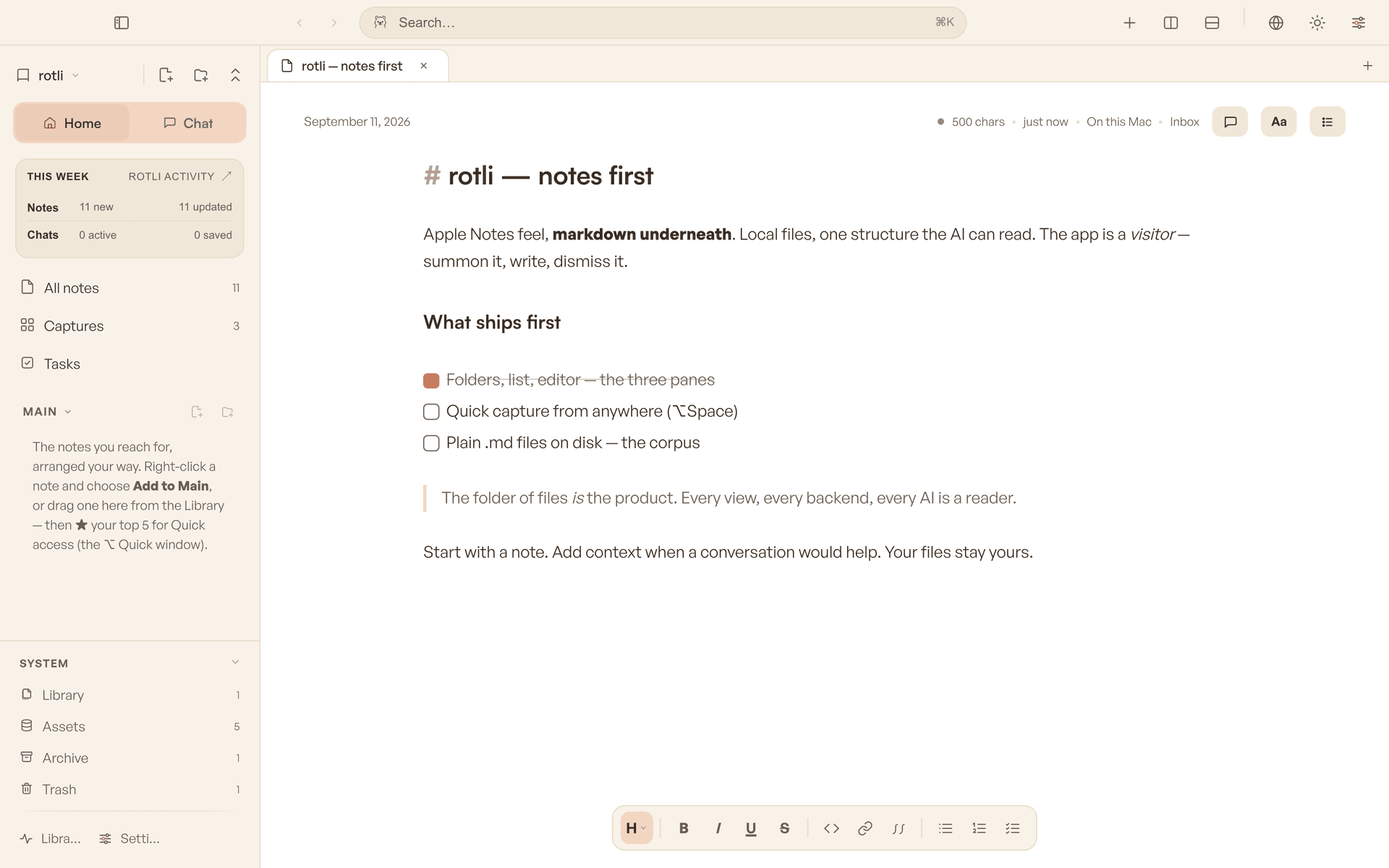Image resolution: width=1389 pixels, height=868 pixels.
Task: Uncheck the Folders, list, editor task
Action: [x=431, y=380]
